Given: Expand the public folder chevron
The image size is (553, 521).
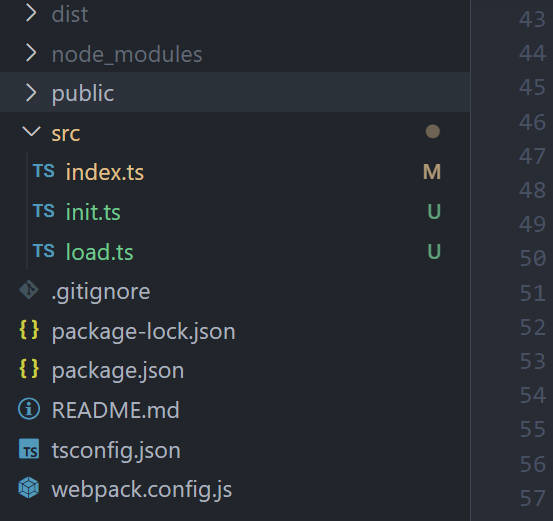Looking at the screenshot, I should 31,93.
